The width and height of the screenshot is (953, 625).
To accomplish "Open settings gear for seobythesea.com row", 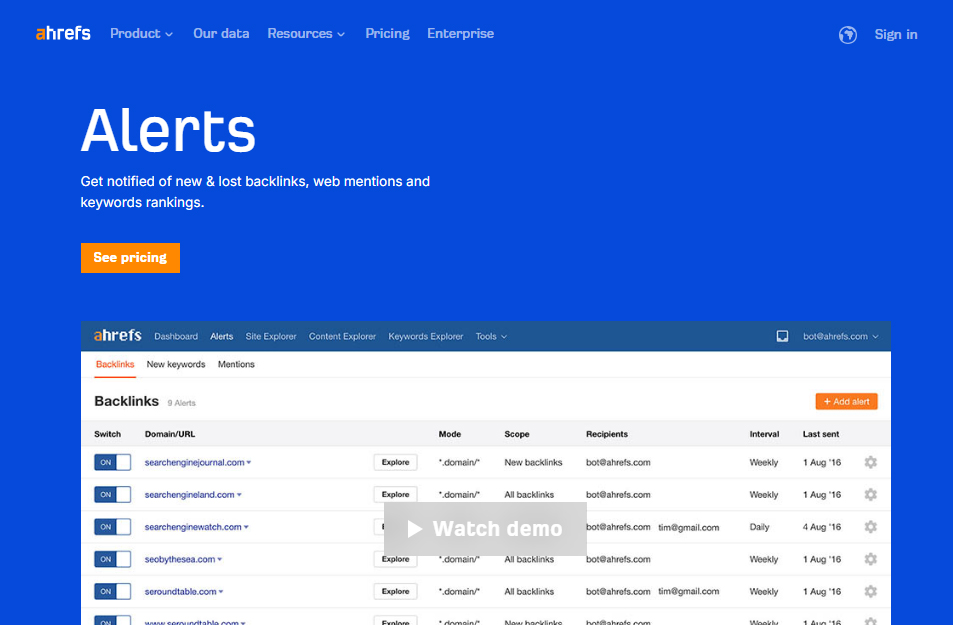I will (870, 559).
